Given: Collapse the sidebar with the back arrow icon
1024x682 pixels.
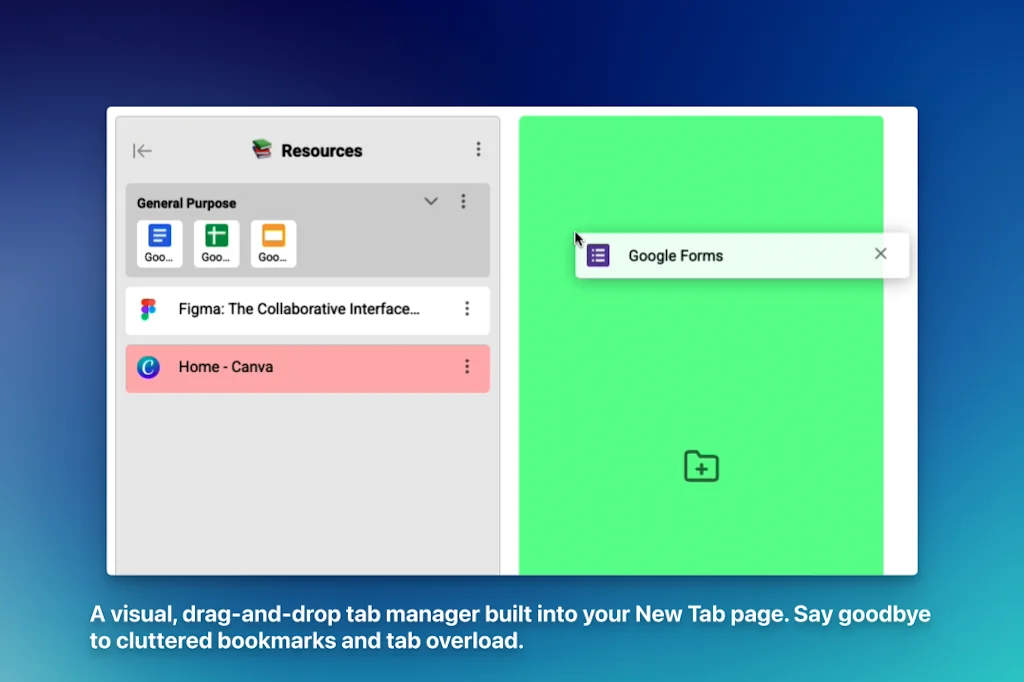Looking at the screenshot, I should 142,151.
